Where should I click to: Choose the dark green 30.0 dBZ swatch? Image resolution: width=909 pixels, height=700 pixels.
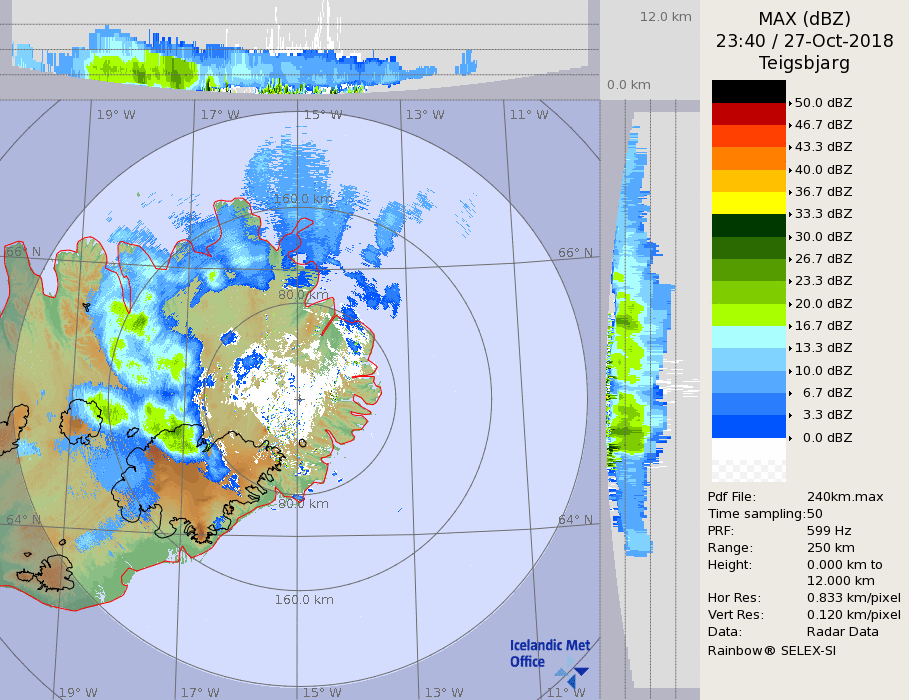click(748, 225)
